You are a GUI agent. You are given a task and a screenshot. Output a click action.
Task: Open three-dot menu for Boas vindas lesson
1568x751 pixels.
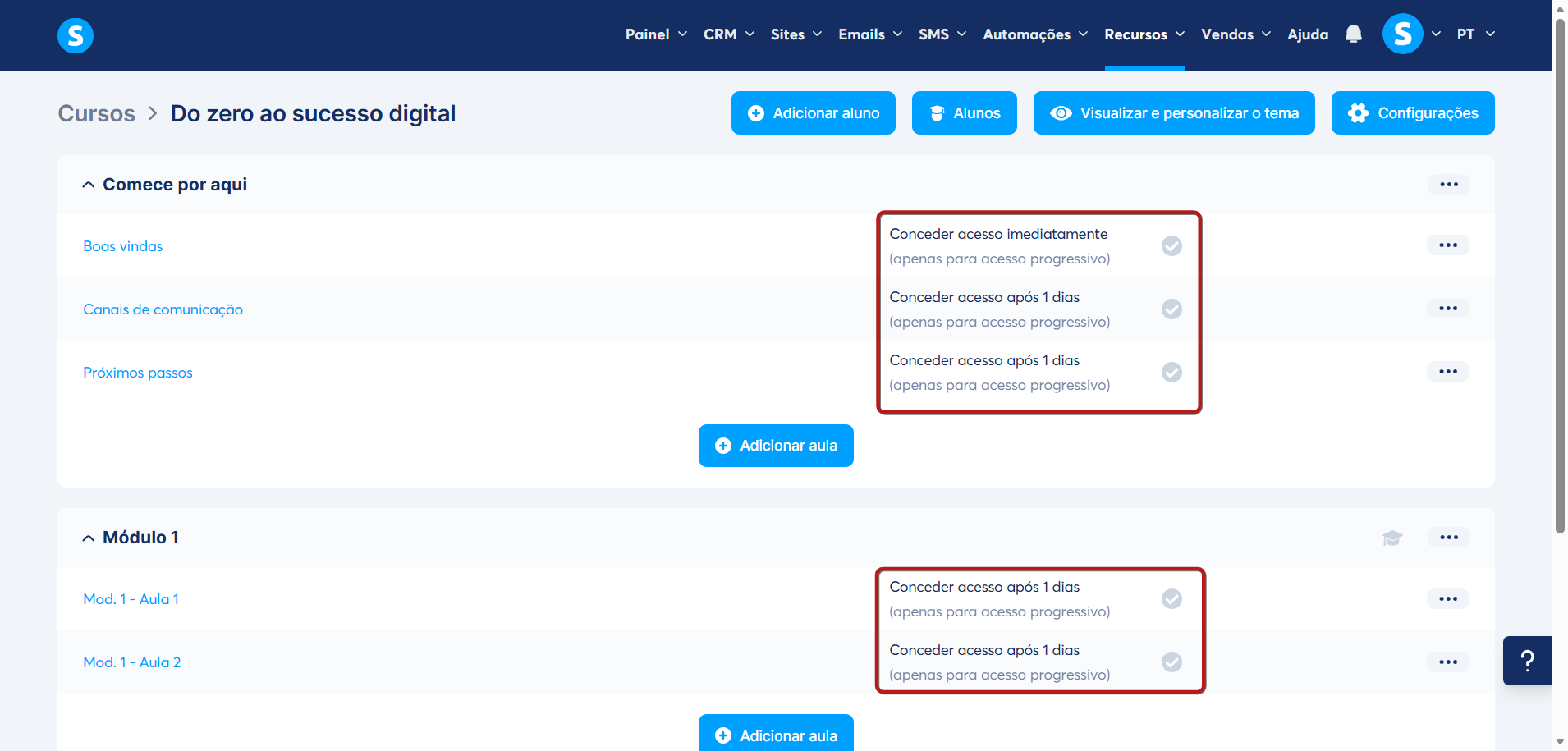pyautogui.click(x=1448, y=245)
